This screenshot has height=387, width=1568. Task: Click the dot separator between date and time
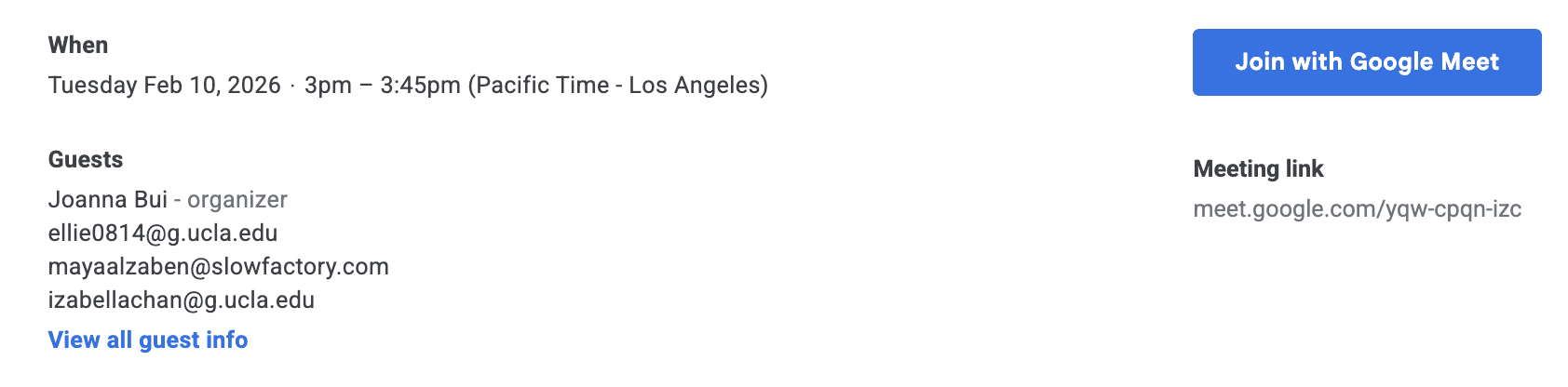pos(292,87)
